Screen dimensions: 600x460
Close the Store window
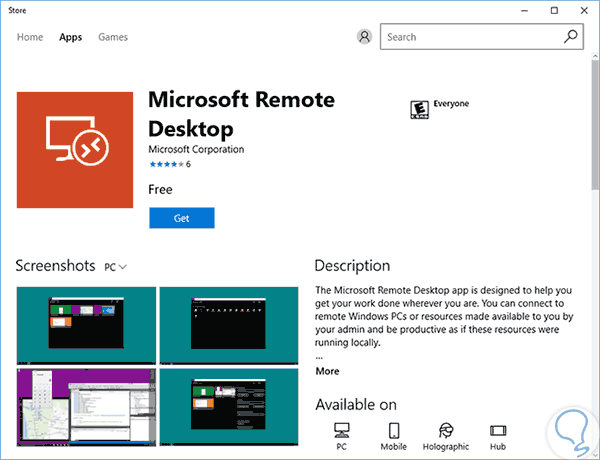(584, 10)
